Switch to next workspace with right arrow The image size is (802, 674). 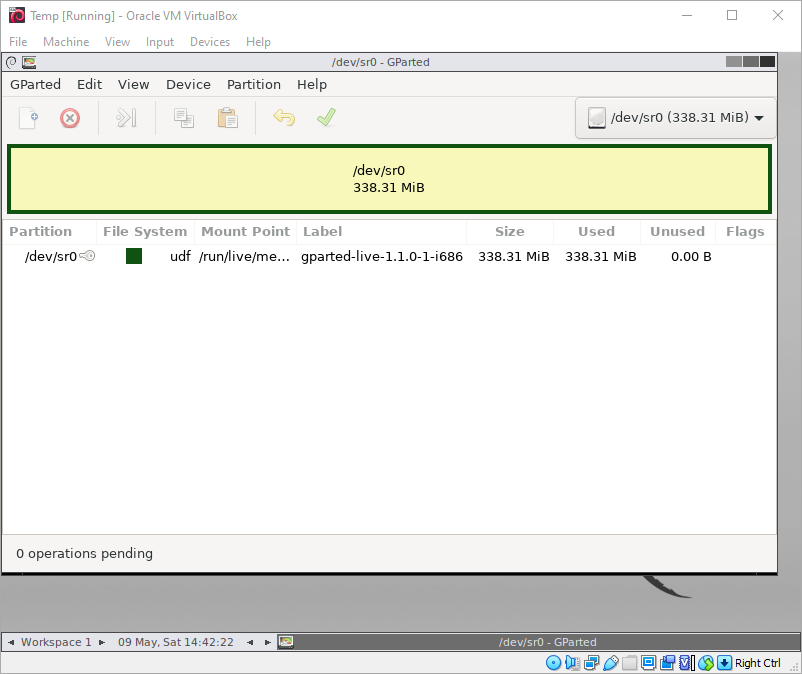pyautogui.click(x=102, y=642)
